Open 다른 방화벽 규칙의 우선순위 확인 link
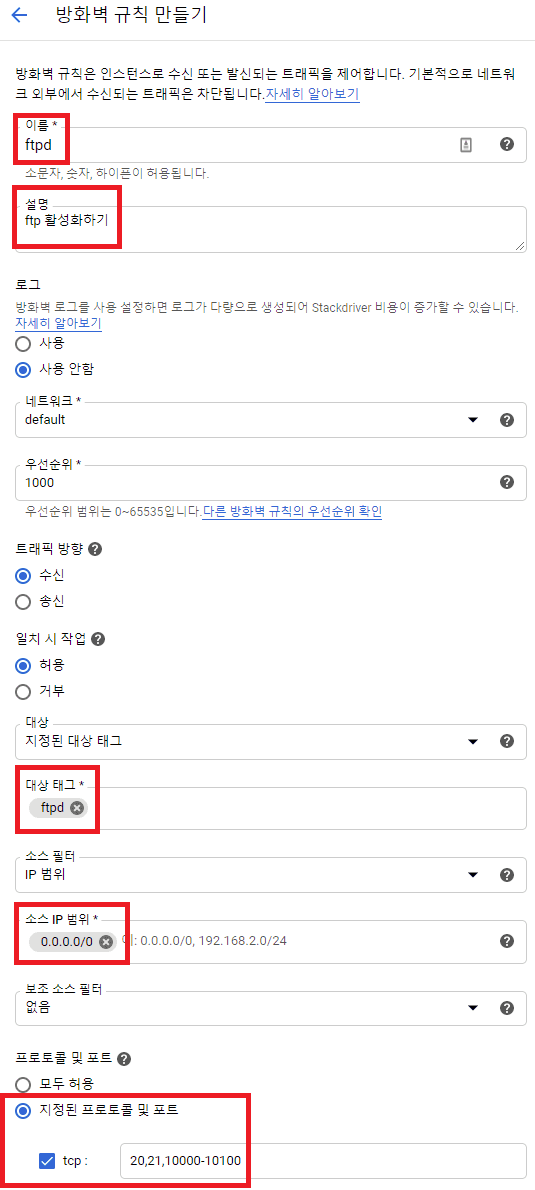This screenshot has width=535, height=1190. tap(292, 512)
